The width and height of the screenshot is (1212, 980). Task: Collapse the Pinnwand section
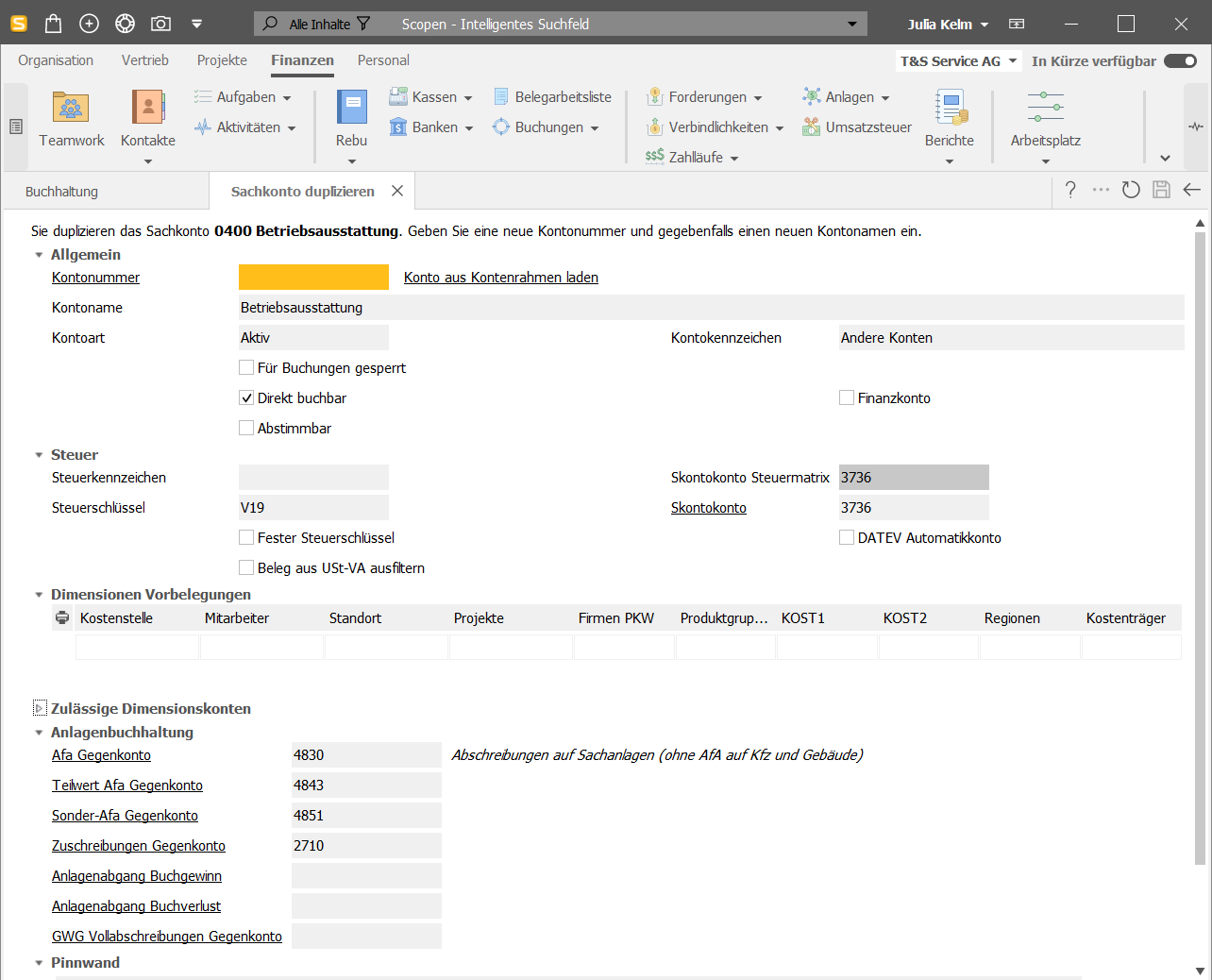pyautogui.click(x=39, y=963)
